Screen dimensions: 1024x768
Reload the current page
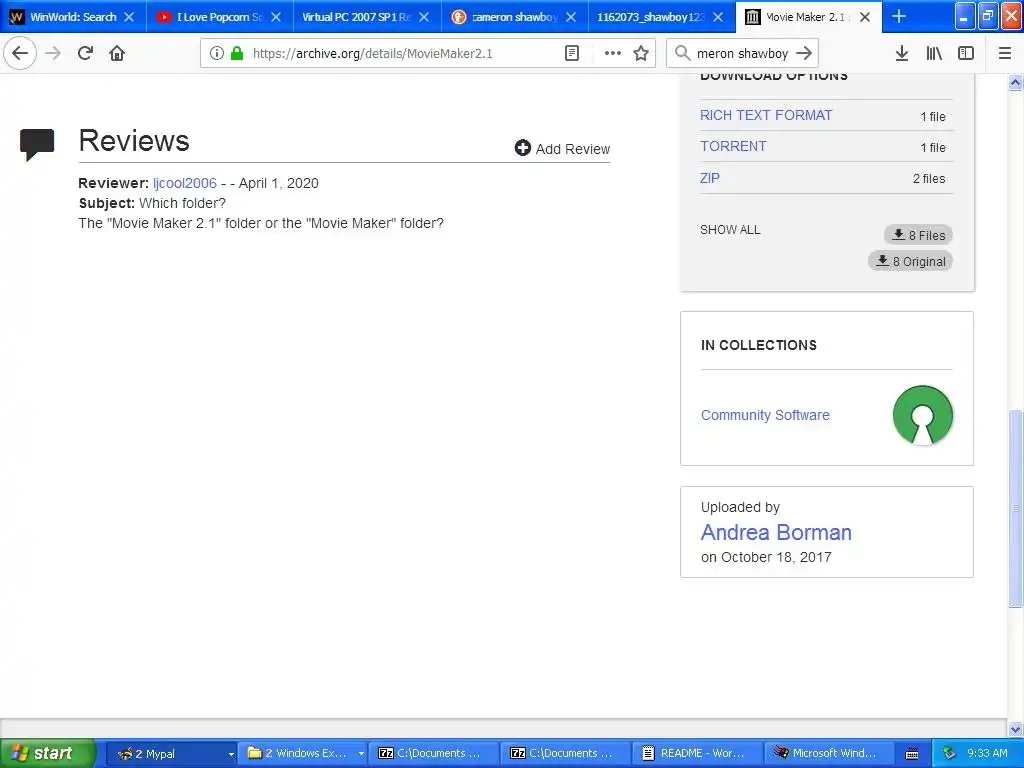86,53
